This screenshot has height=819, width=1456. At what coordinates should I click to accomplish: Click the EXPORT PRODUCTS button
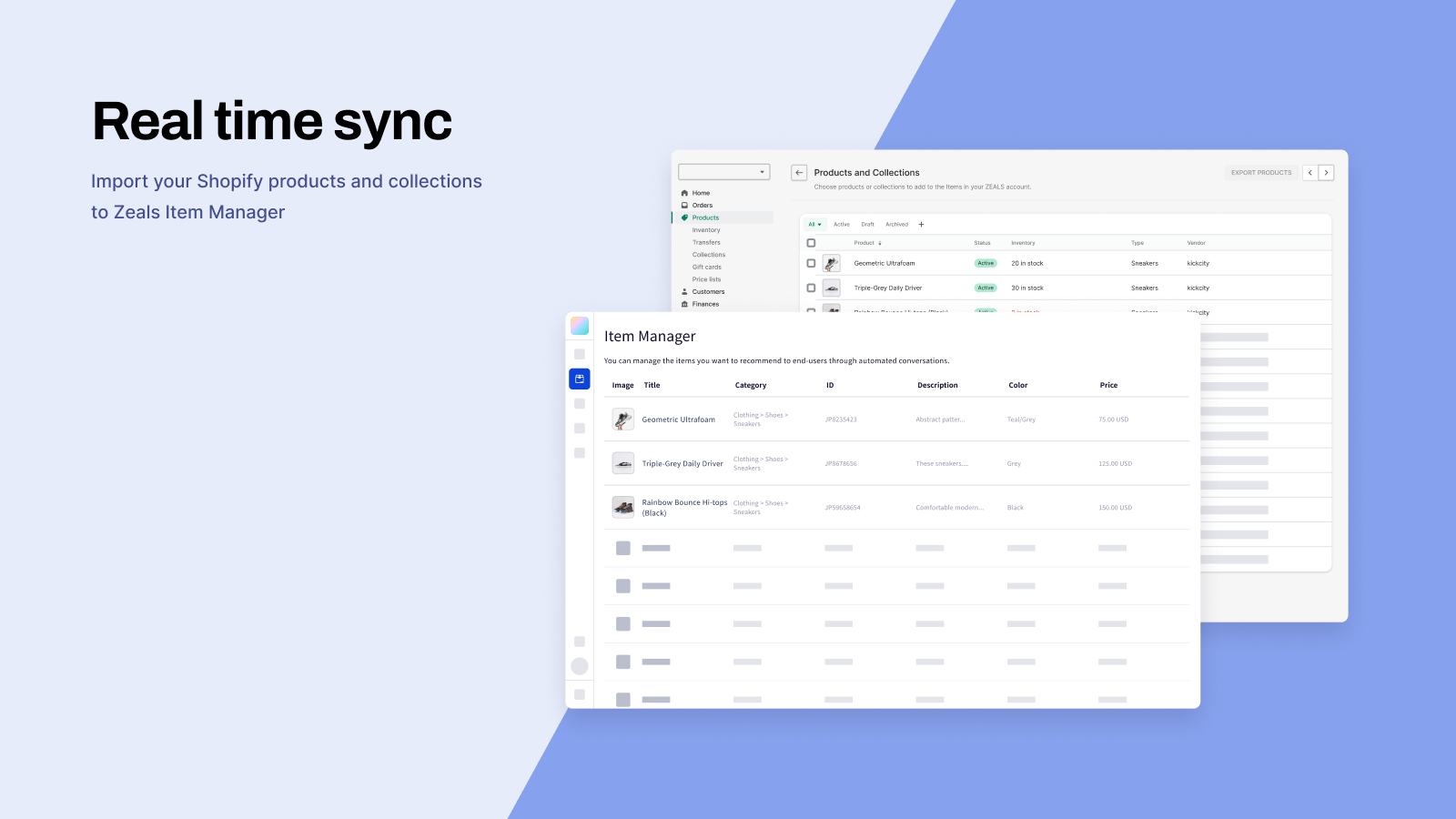[1261, 172]
